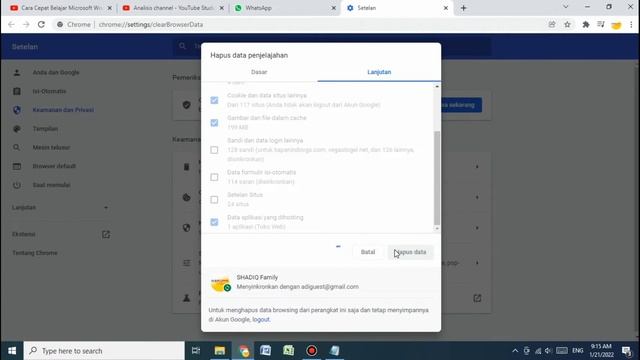
Task: Open the tab search dropdown arrow
Action: pos(566,7)
